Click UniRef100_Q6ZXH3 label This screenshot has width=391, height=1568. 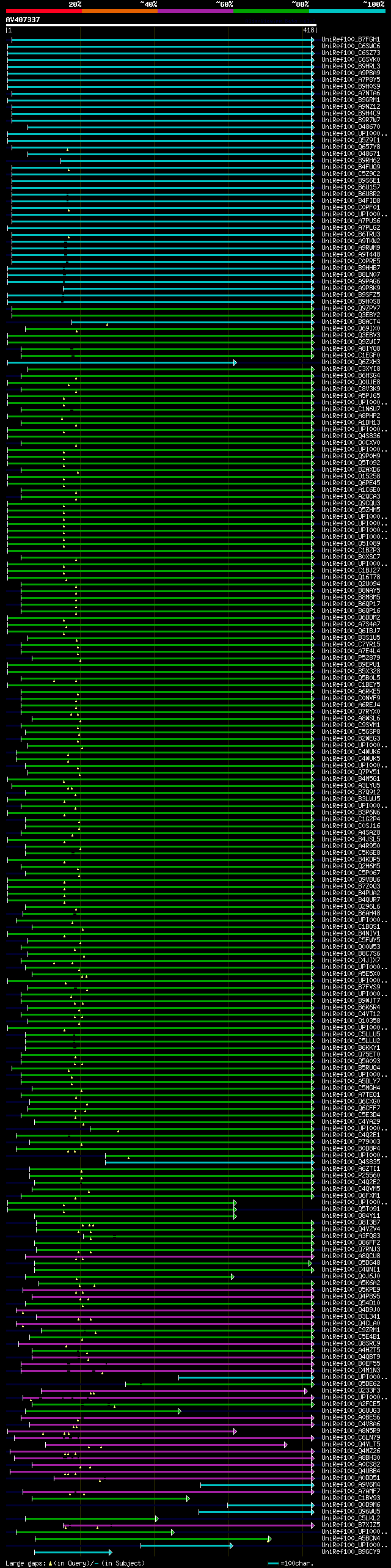(351, 362)
